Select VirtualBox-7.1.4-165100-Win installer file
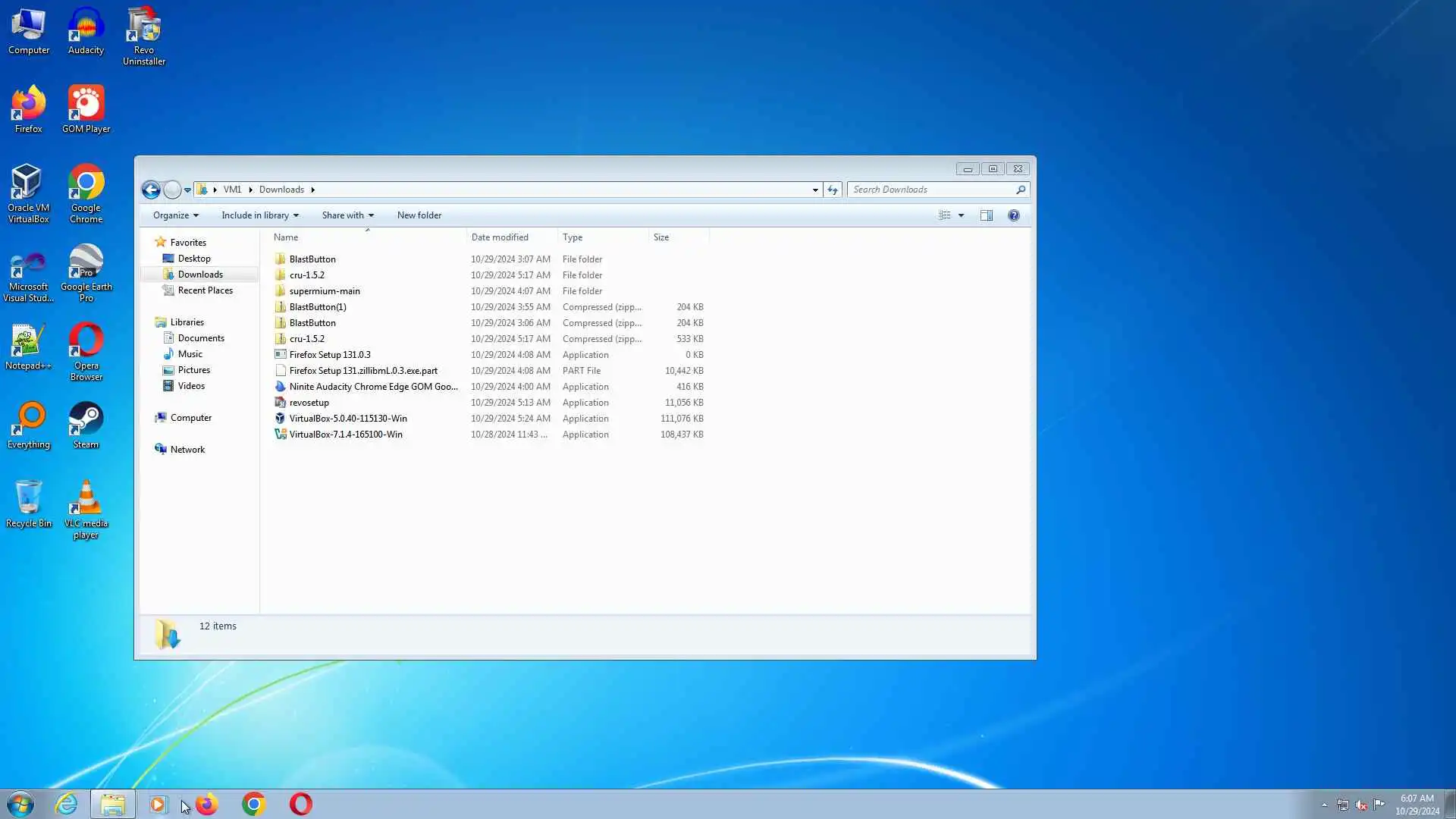Viewport: 1456px width, 819px height. [x=346, y=435]
